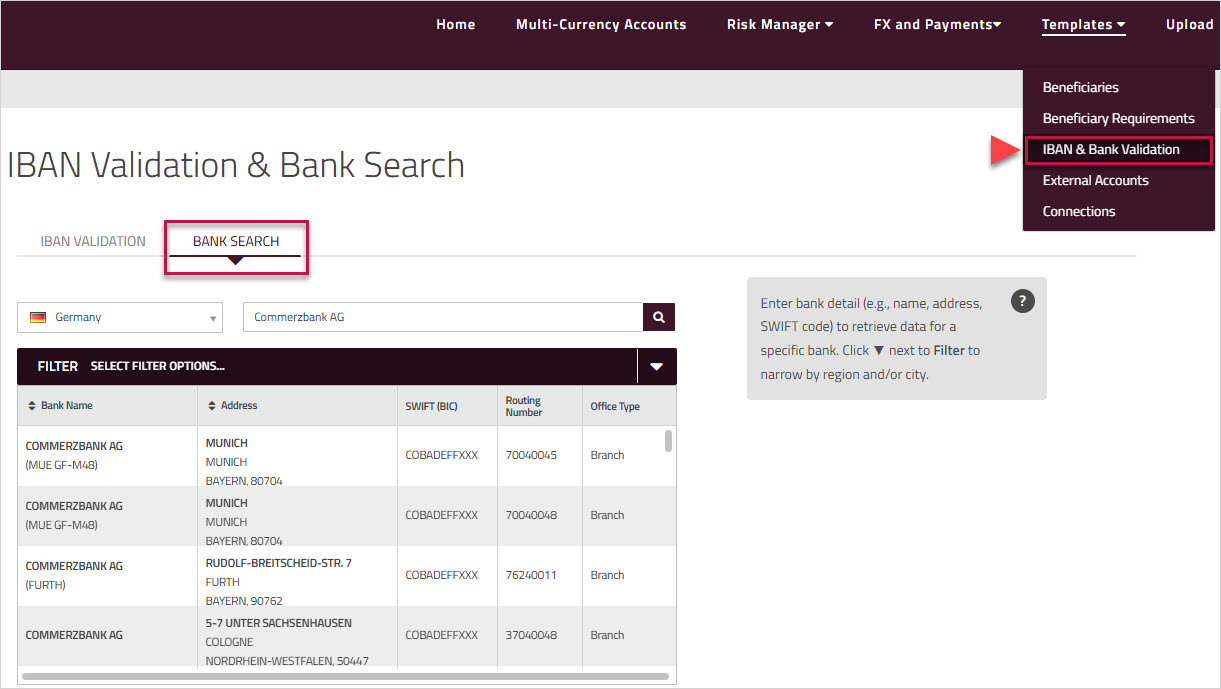1221x689 pixels.
Task: Expand FX and Payments menu
Action: [x=937, y=25]
